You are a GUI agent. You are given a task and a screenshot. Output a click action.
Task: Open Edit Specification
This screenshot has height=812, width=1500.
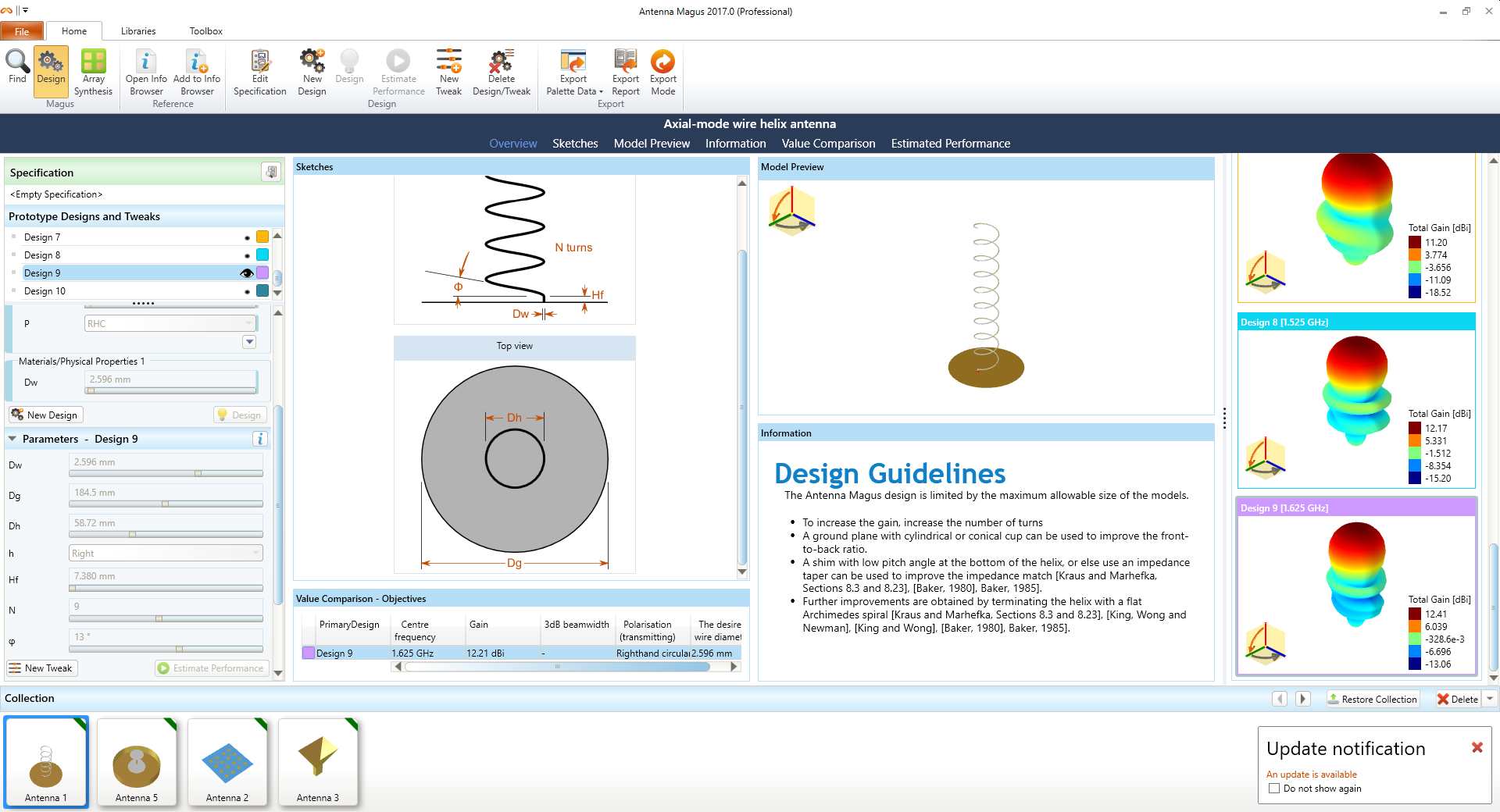click(x=260, y=61)
